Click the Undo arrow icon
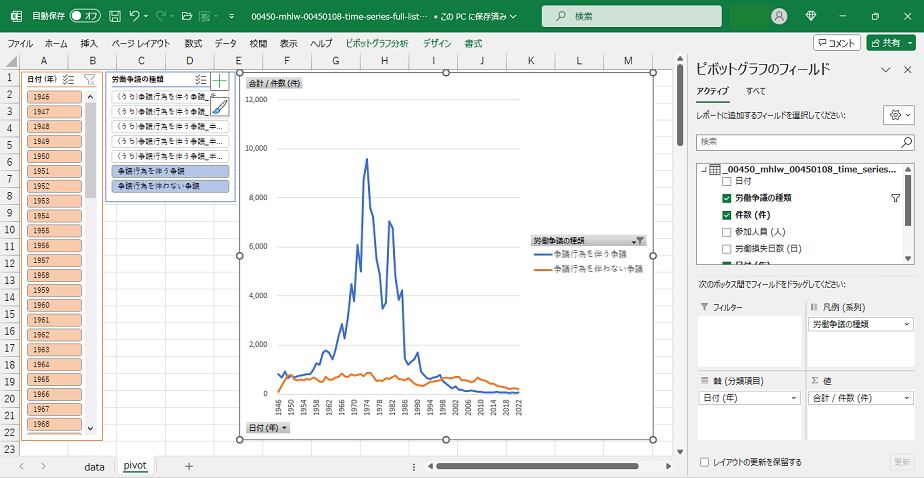 135,16
